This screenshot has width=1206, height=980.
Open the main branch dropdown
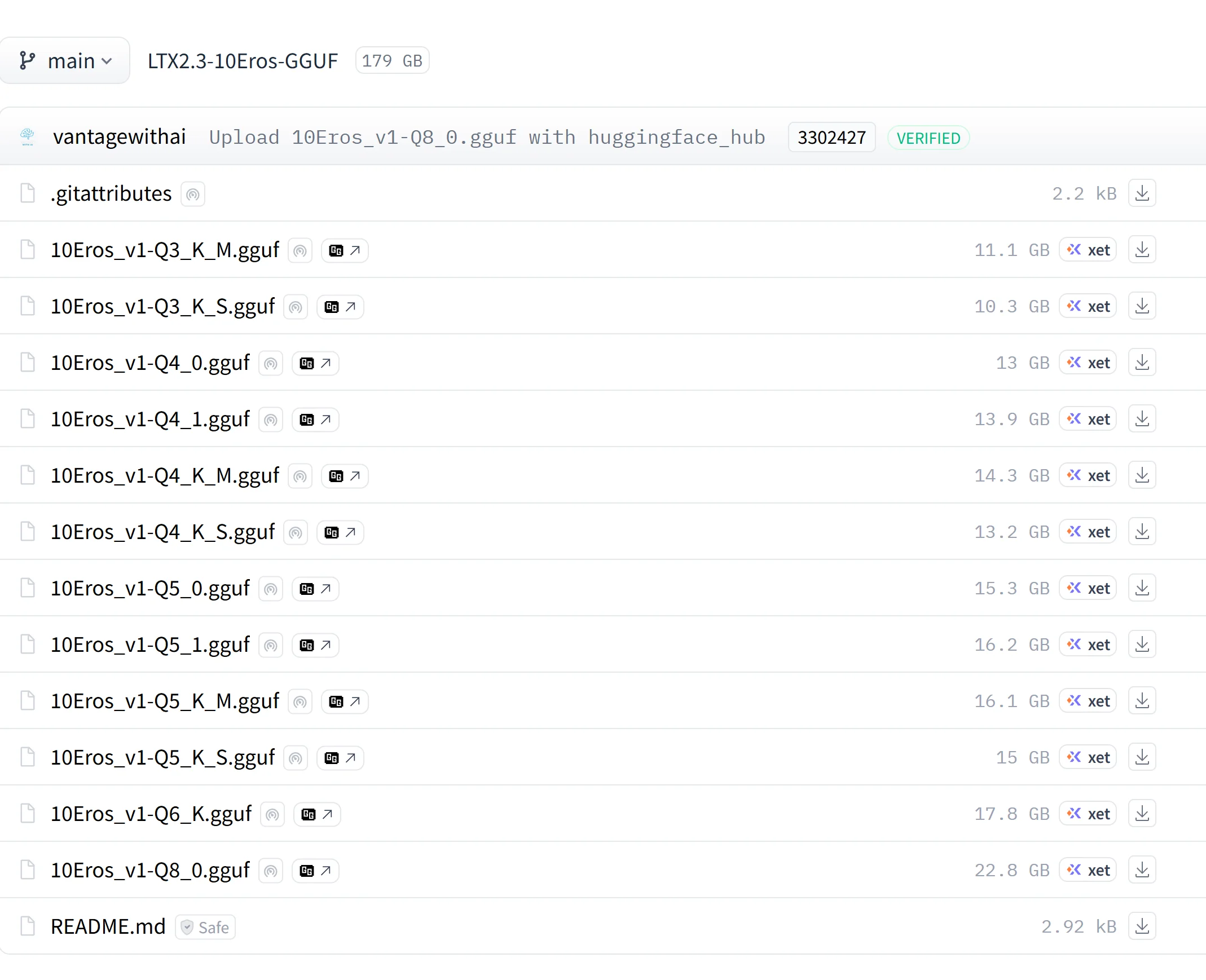pos(64,60)
